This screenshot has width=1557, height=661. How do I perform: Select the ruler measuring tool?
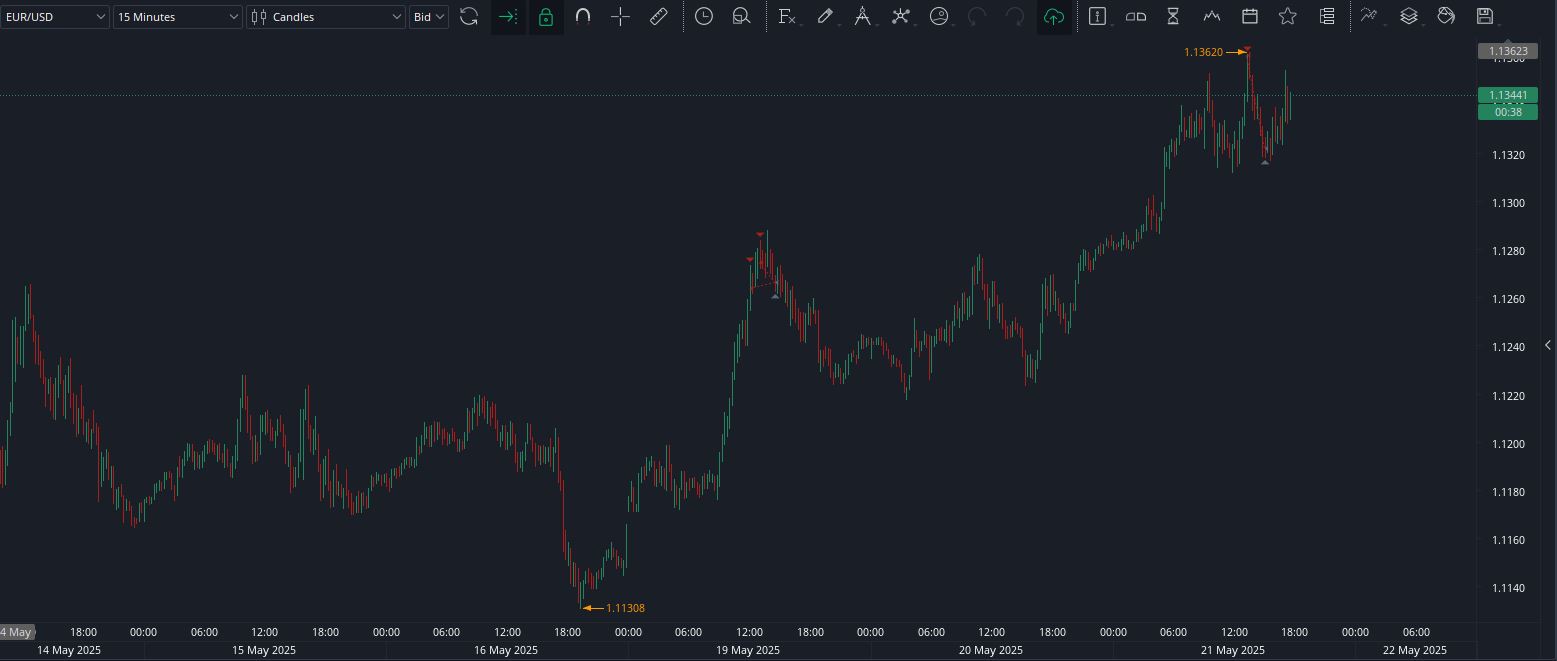[x=659, y=17]
